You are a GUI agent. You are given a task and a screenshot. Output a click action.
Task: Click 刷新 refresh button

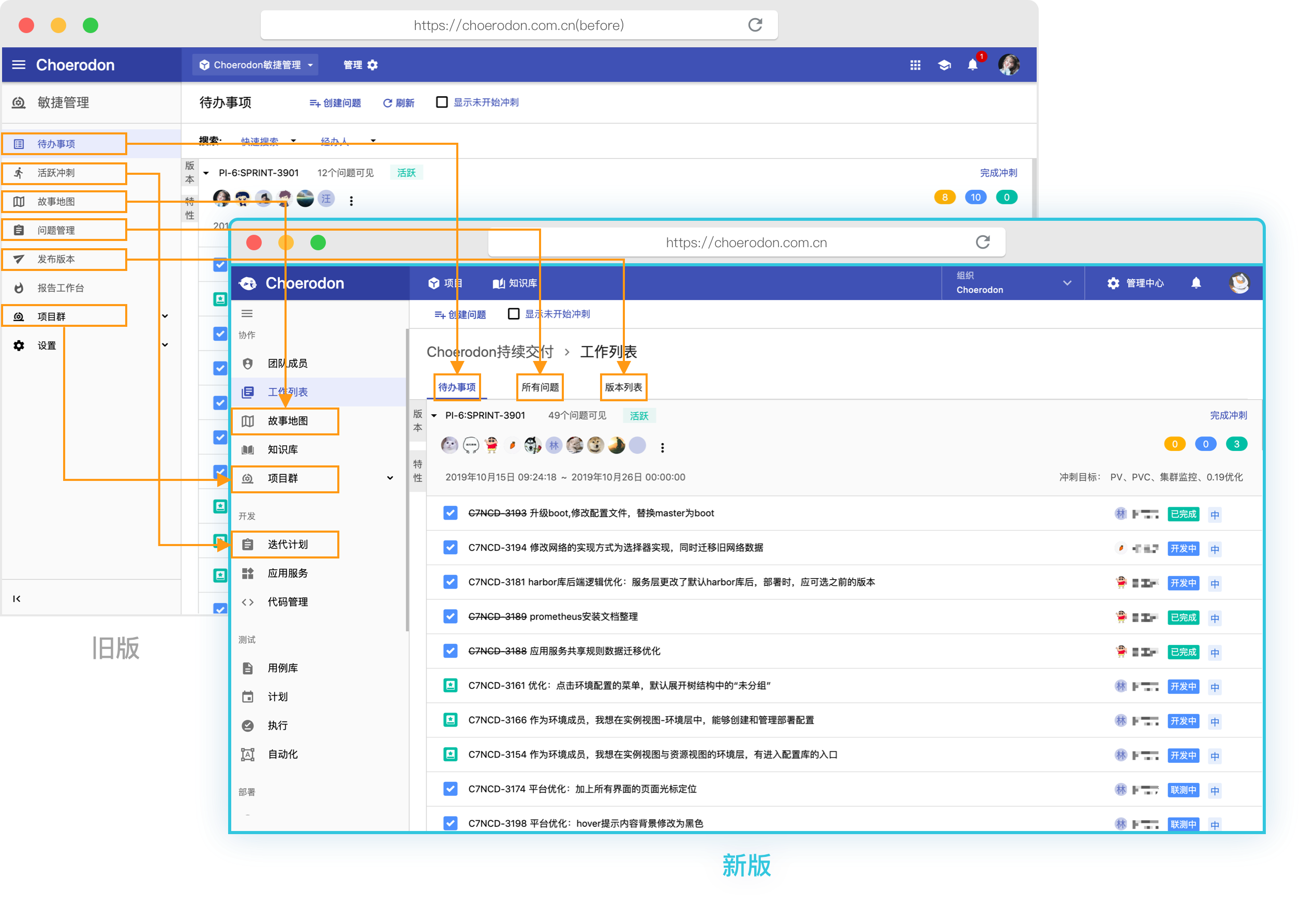pyautogui.click(x=398, y=103)
